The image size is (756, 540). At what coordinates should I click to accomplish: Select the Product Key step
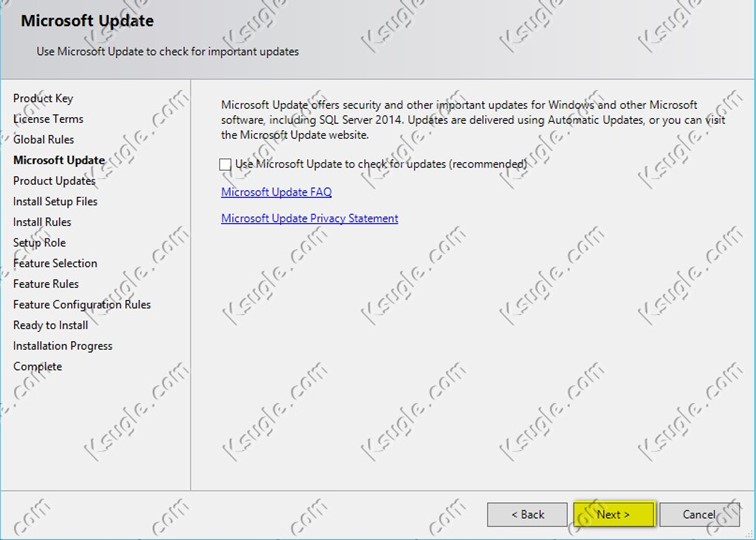click(43, 98)
